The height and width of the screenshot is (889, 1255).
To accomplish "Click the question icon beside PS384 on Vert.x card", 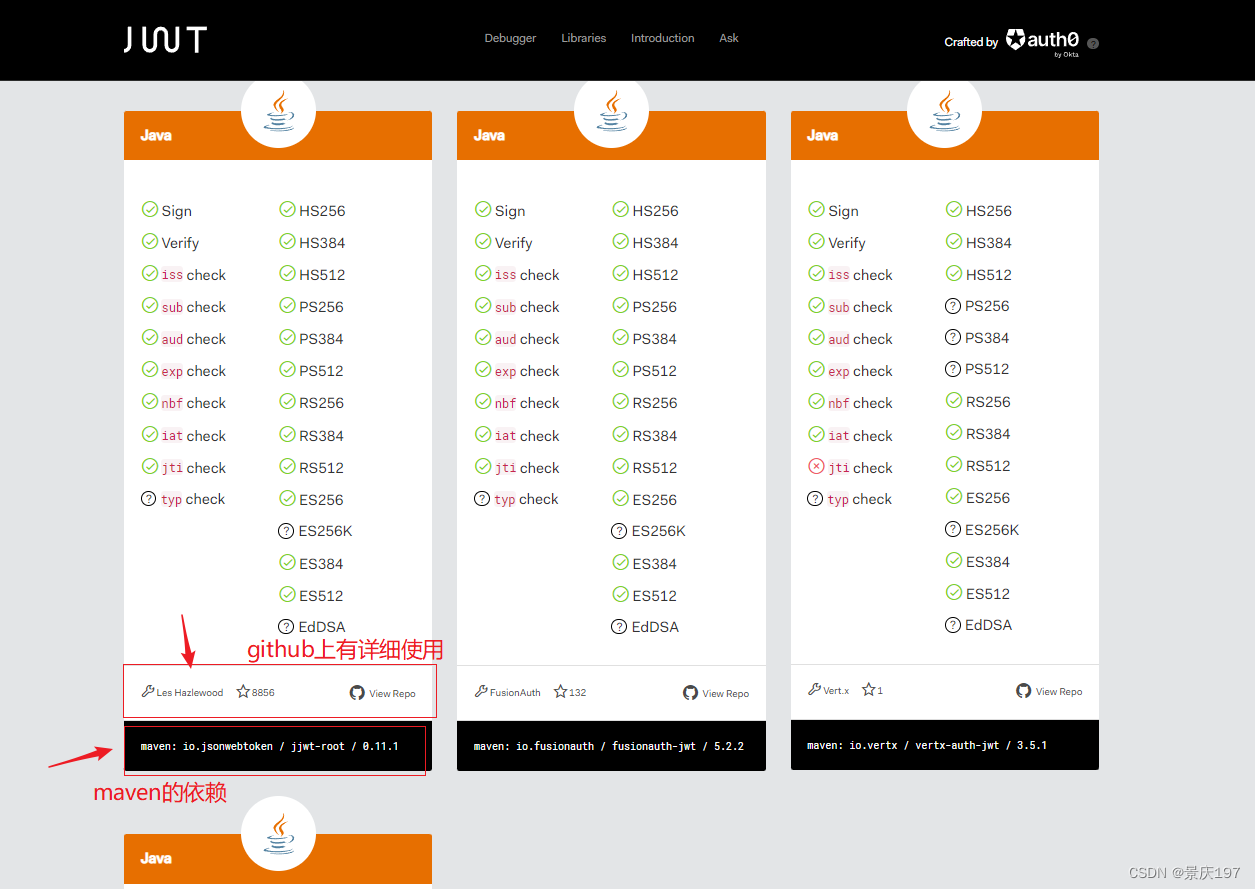I will coord(953,338).
